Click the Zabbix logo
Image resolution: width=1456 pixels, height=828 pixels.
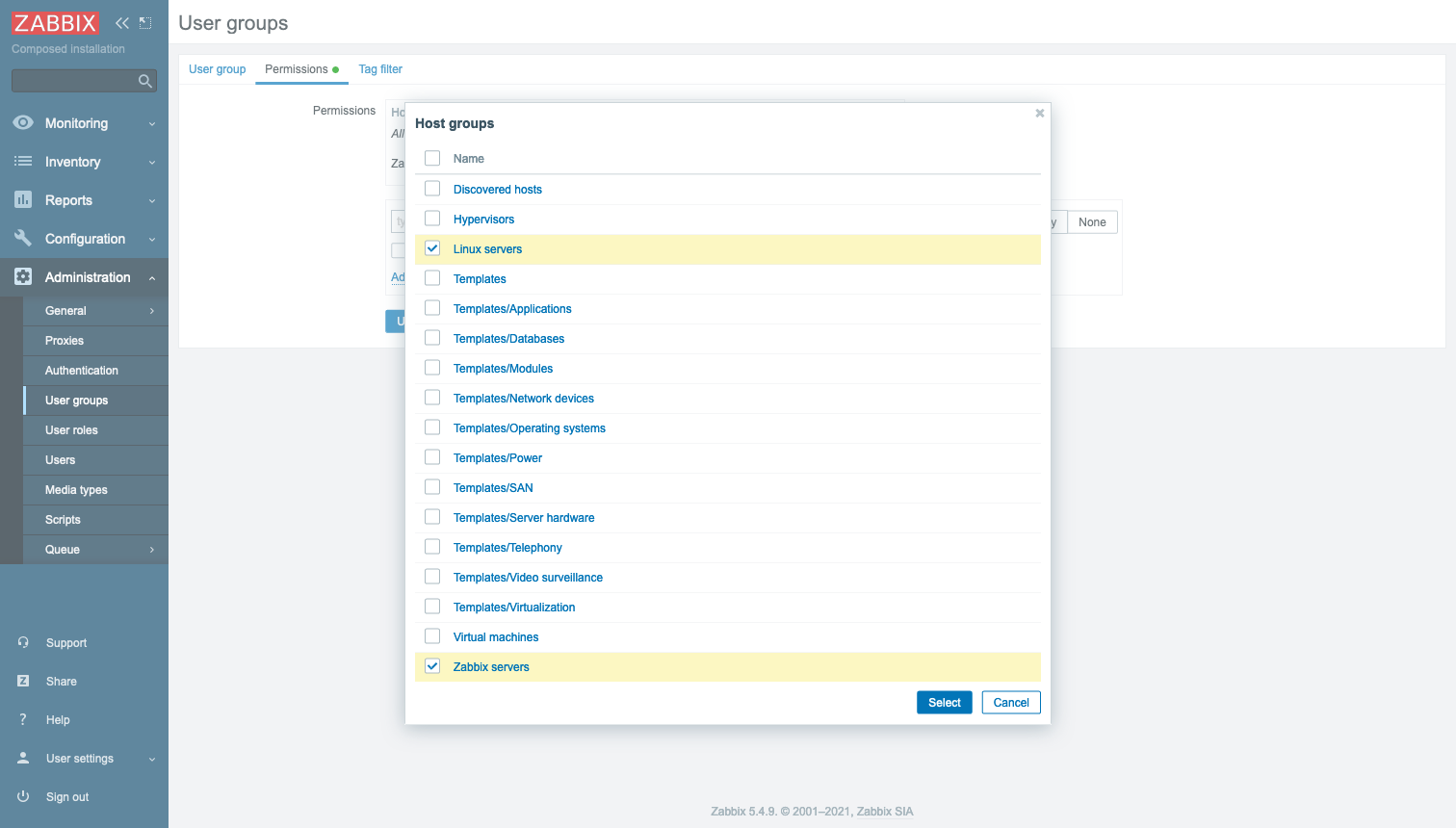55,23
